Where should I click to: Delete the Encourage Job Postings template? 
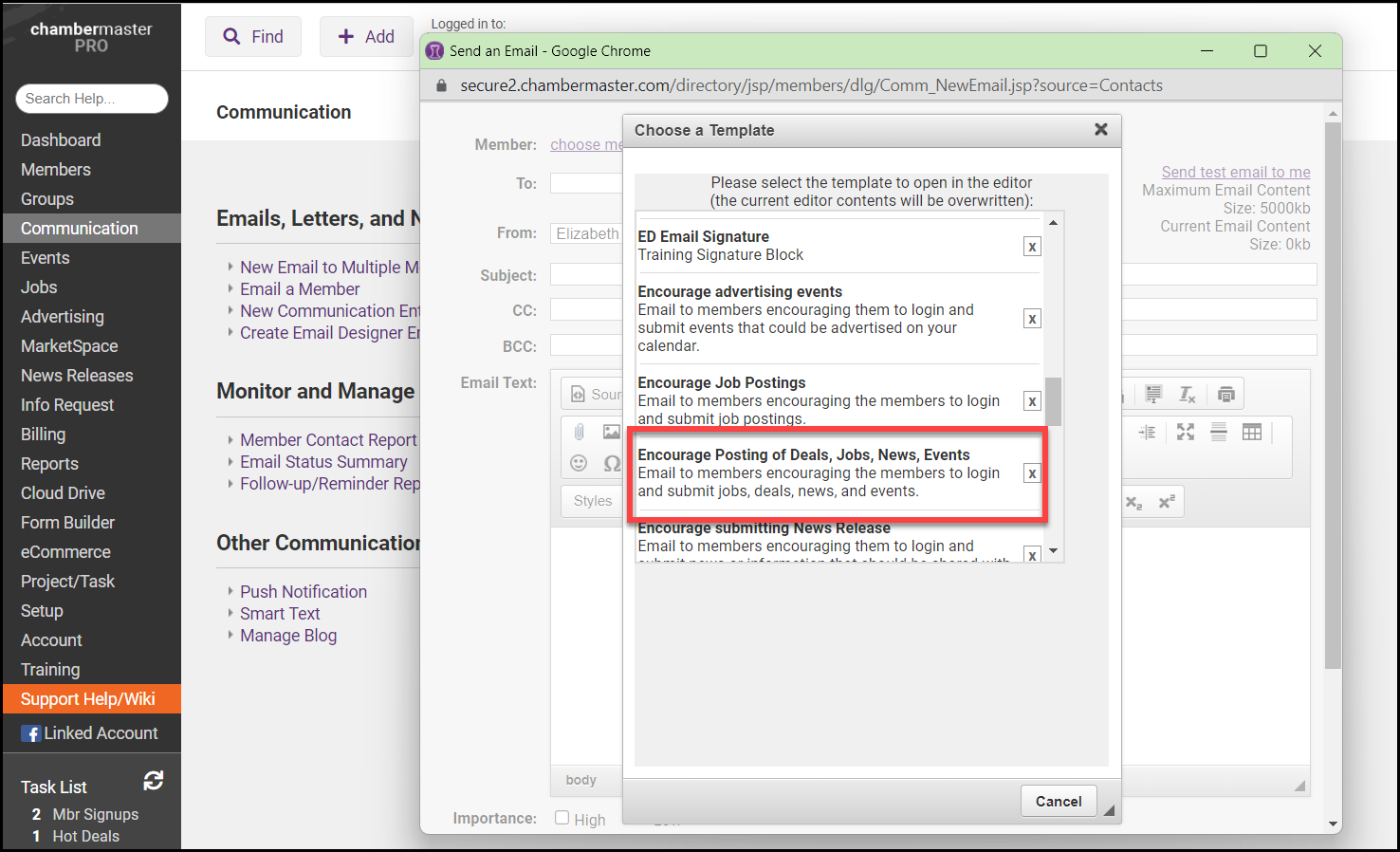(1032, 401)
